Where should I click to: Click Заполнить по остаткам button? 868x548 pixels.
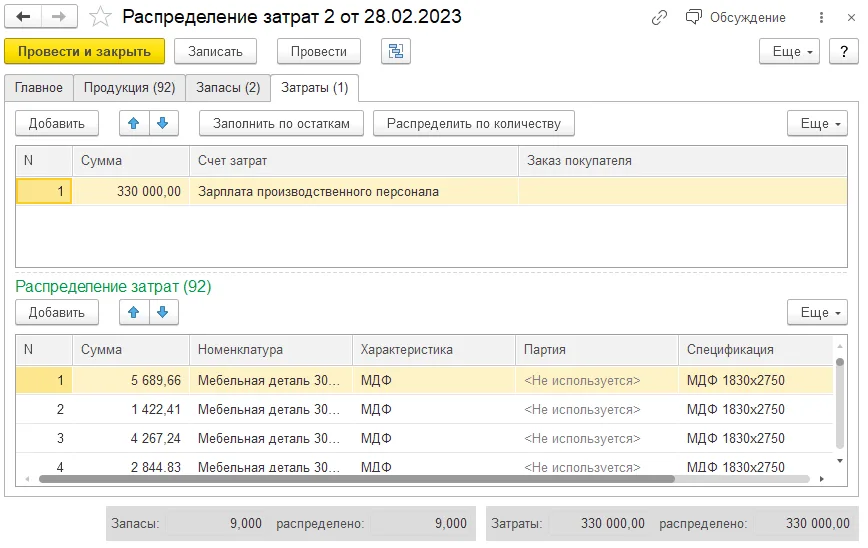281,123
